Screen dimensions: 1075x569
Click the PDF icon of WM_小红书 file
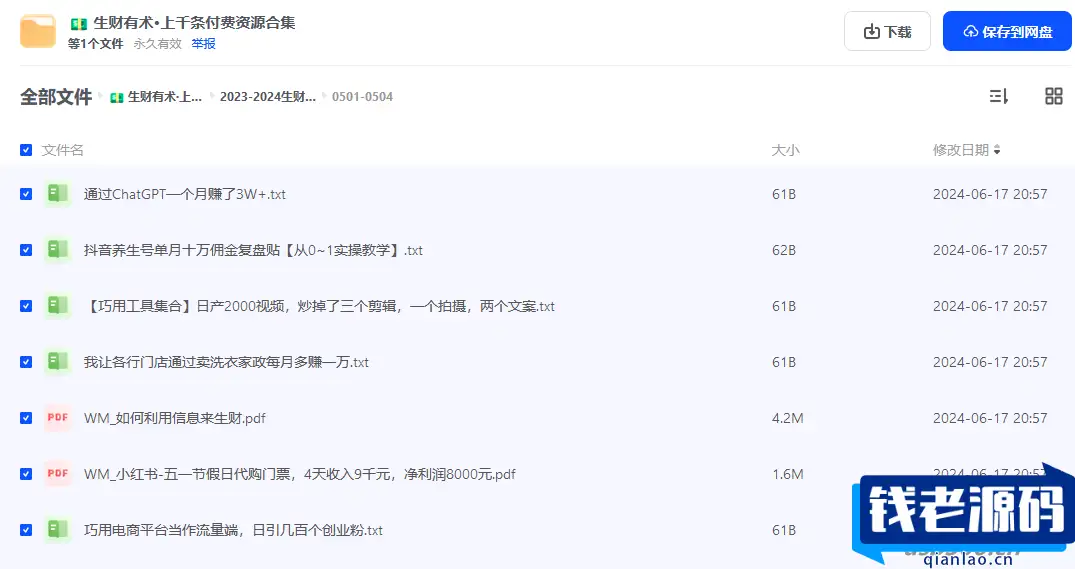point(58,474)
